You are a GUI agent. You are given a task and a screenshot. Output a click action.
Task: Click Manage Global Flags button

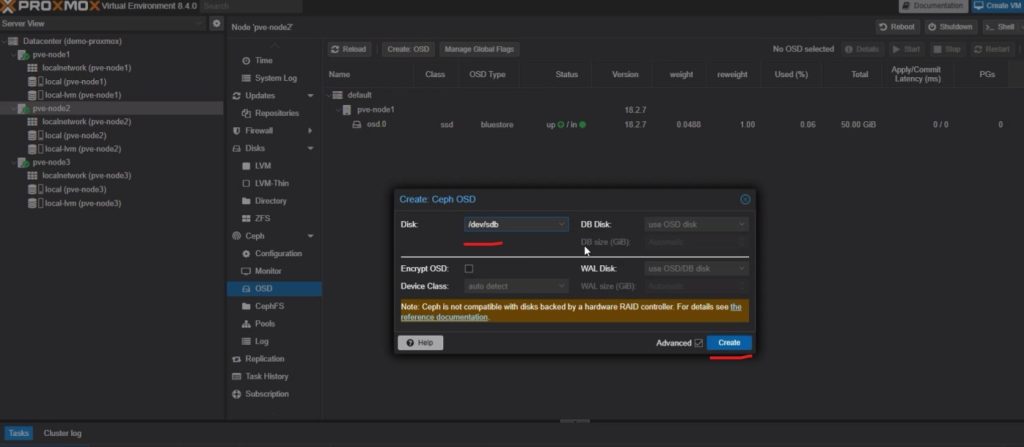479,50
